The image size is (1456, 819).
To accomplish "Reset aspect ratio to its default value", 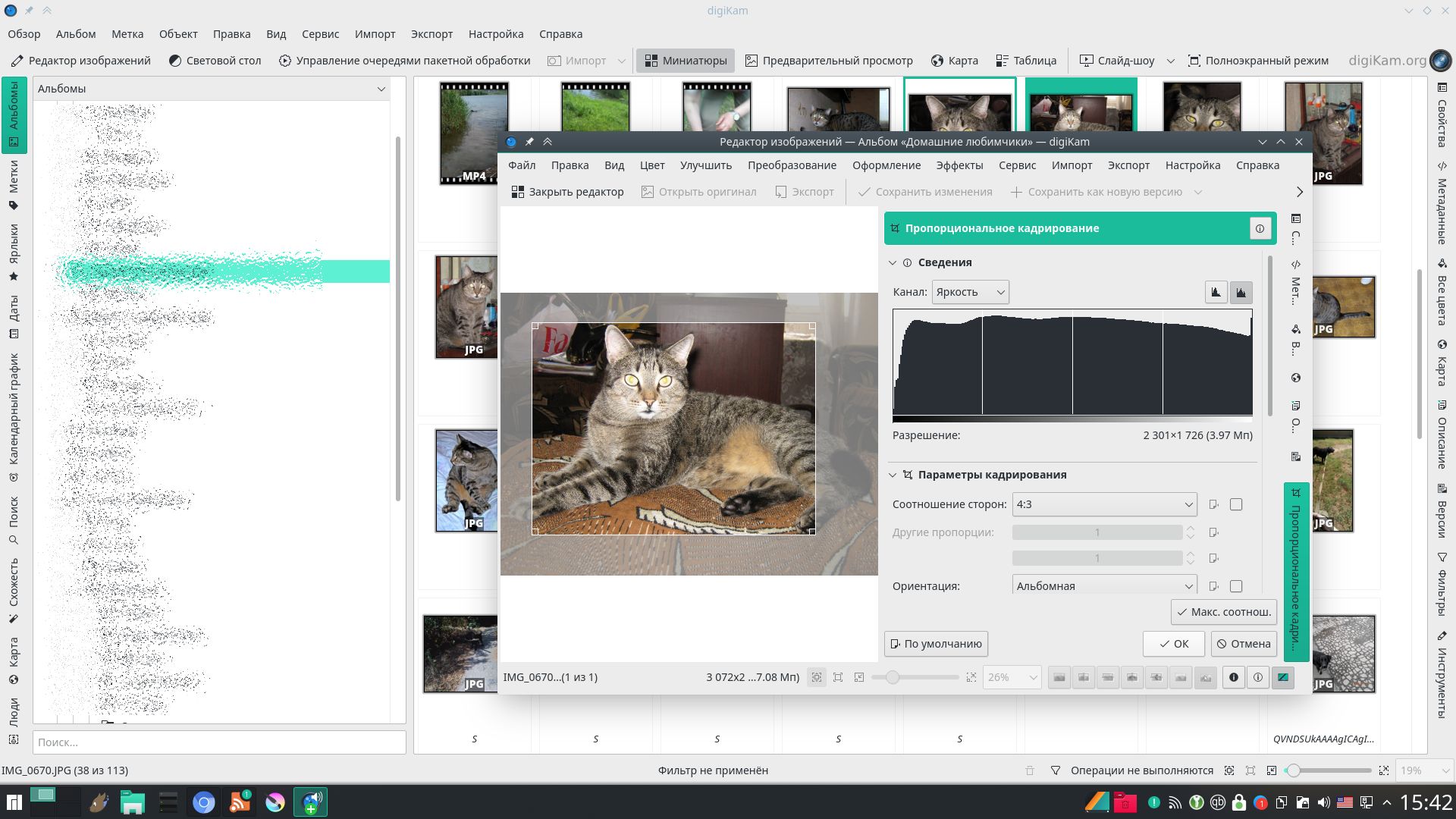I will [1213, 504].
